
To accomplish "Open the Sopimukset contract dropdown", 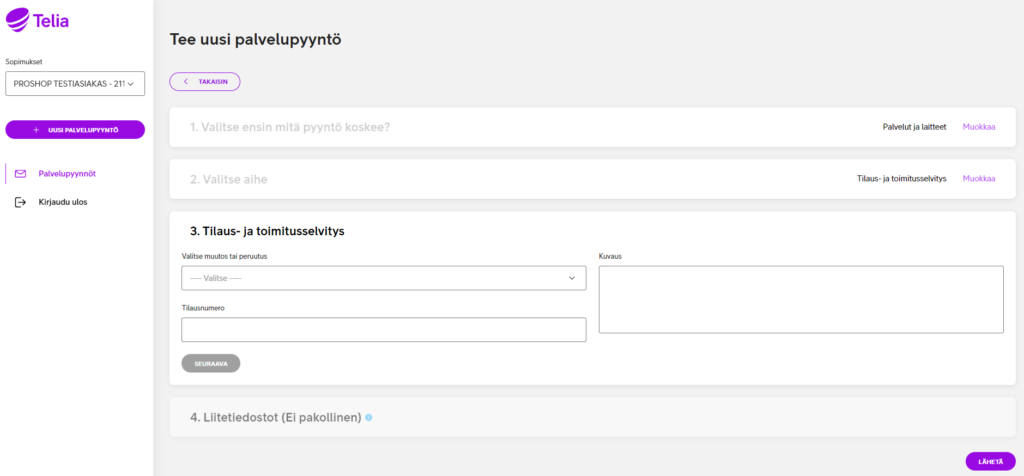I will pyautogui.click(x=75, y=84).
